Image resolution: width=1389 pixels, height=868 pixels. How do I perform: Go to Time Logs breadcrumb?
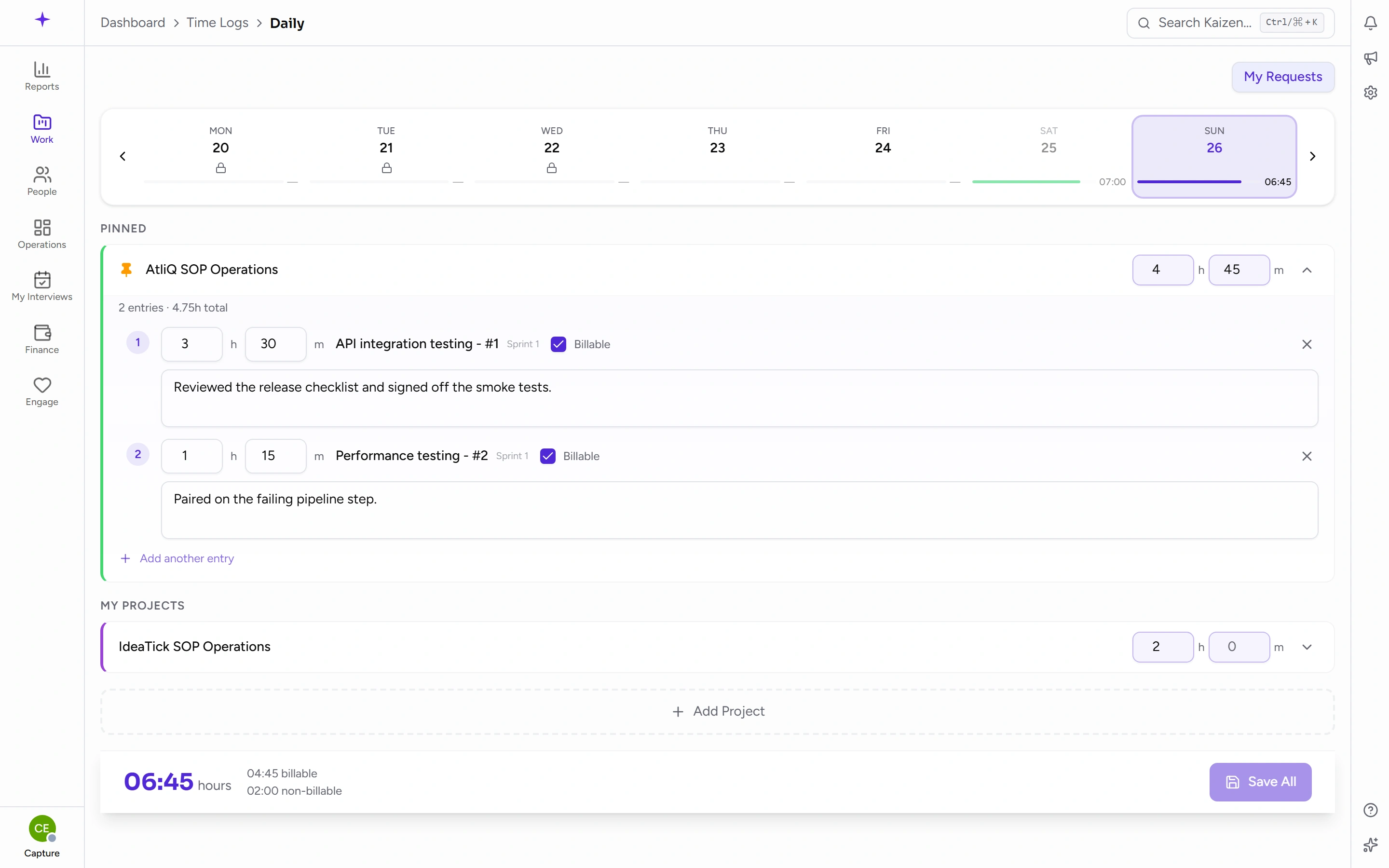pos(218,23)
